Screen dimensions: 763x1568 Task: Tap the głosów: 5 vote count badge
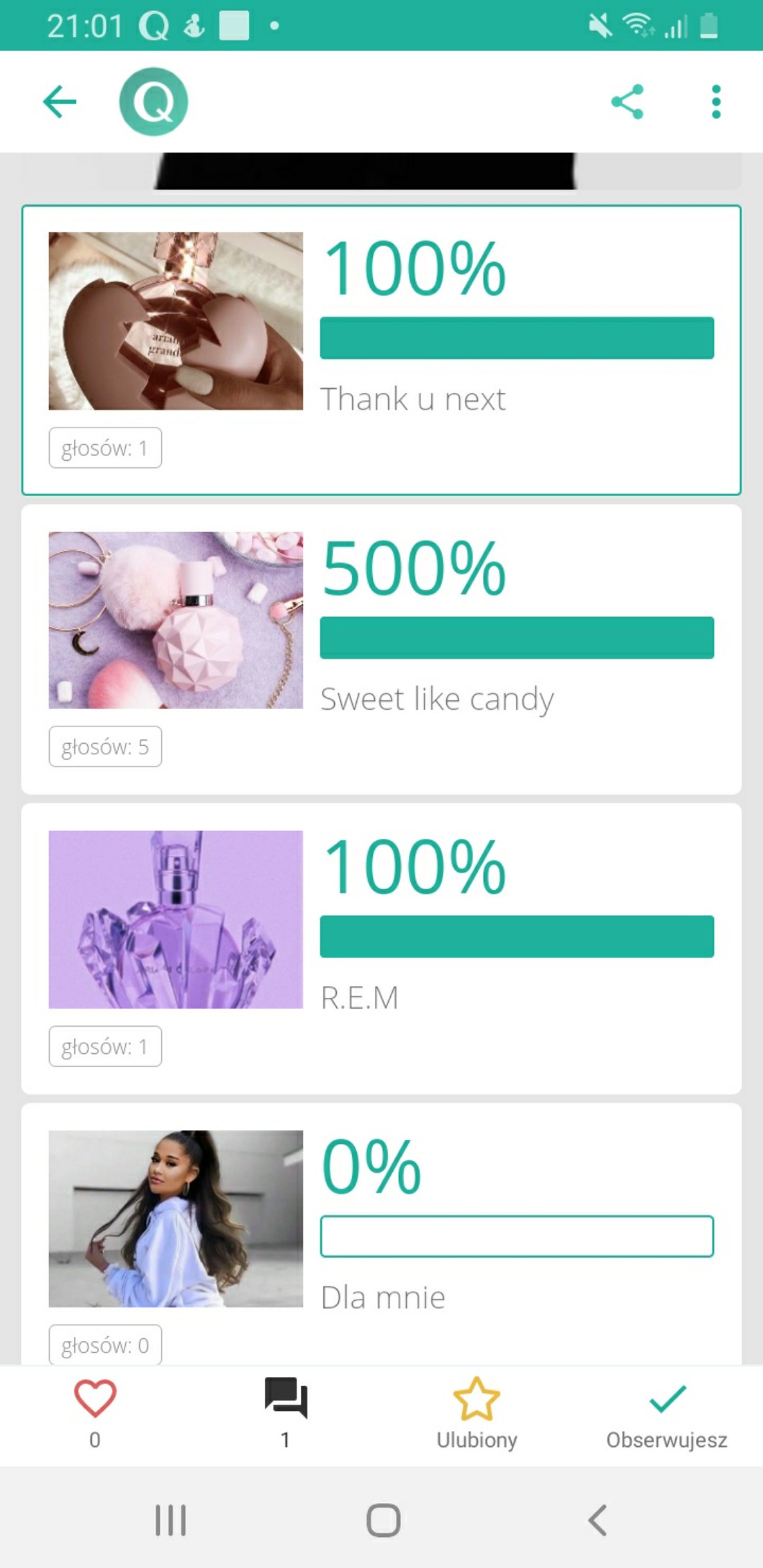pos(105,747)
